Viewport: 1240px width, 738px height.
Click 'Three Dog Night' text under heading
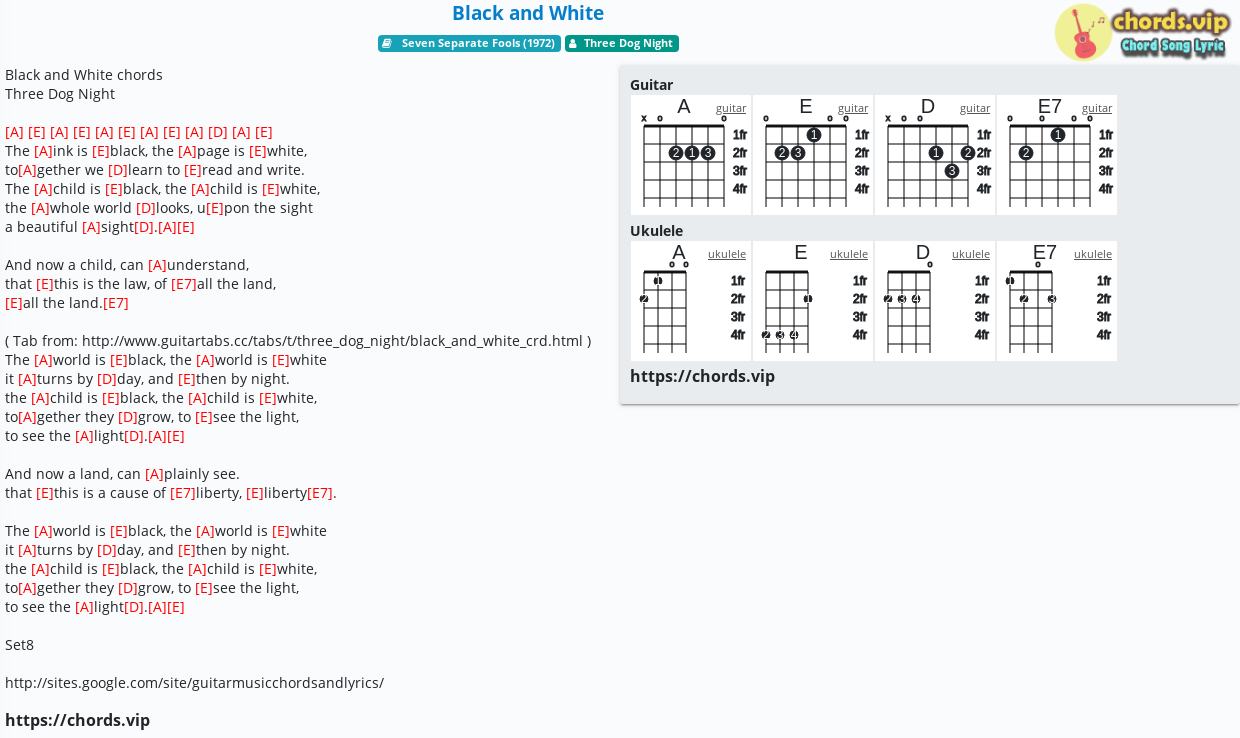(x=60, y=94)
